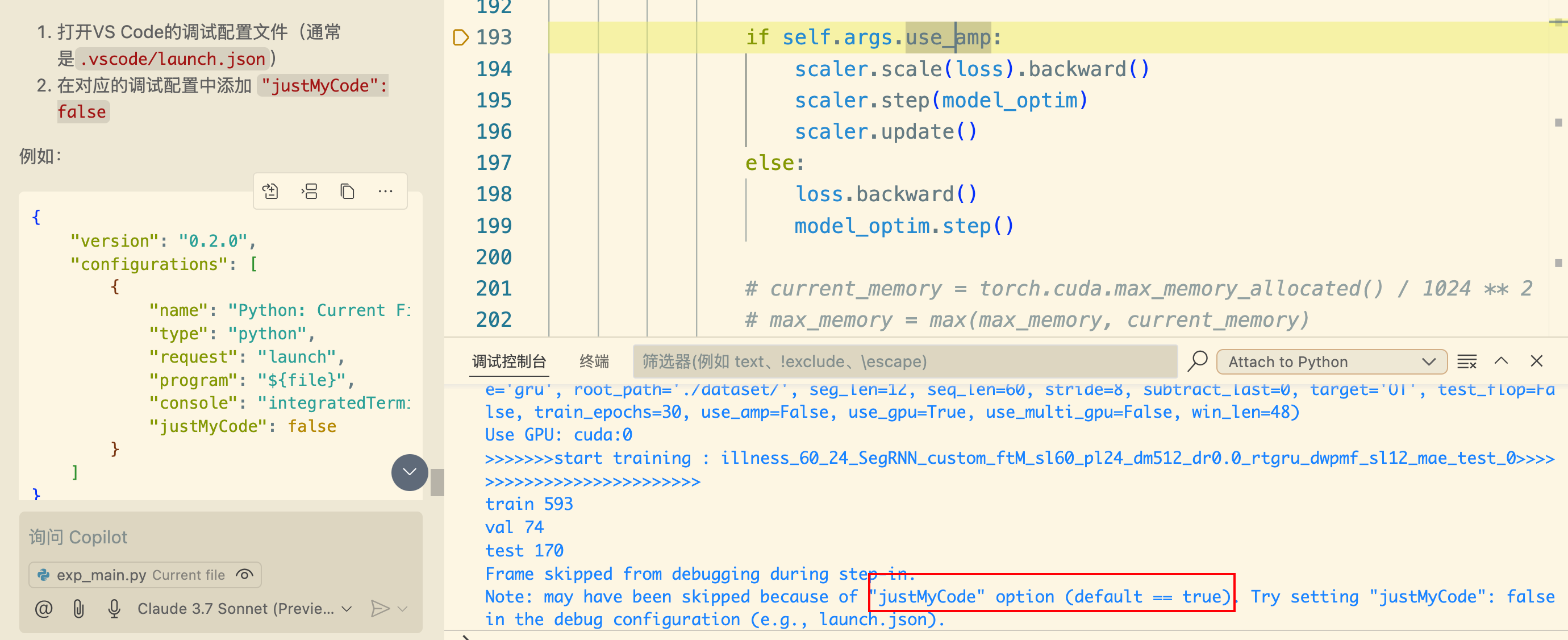Click the "version": "0.2.0" code line
The height and width of the screenshot is (640, 1568).
[163, 240]
